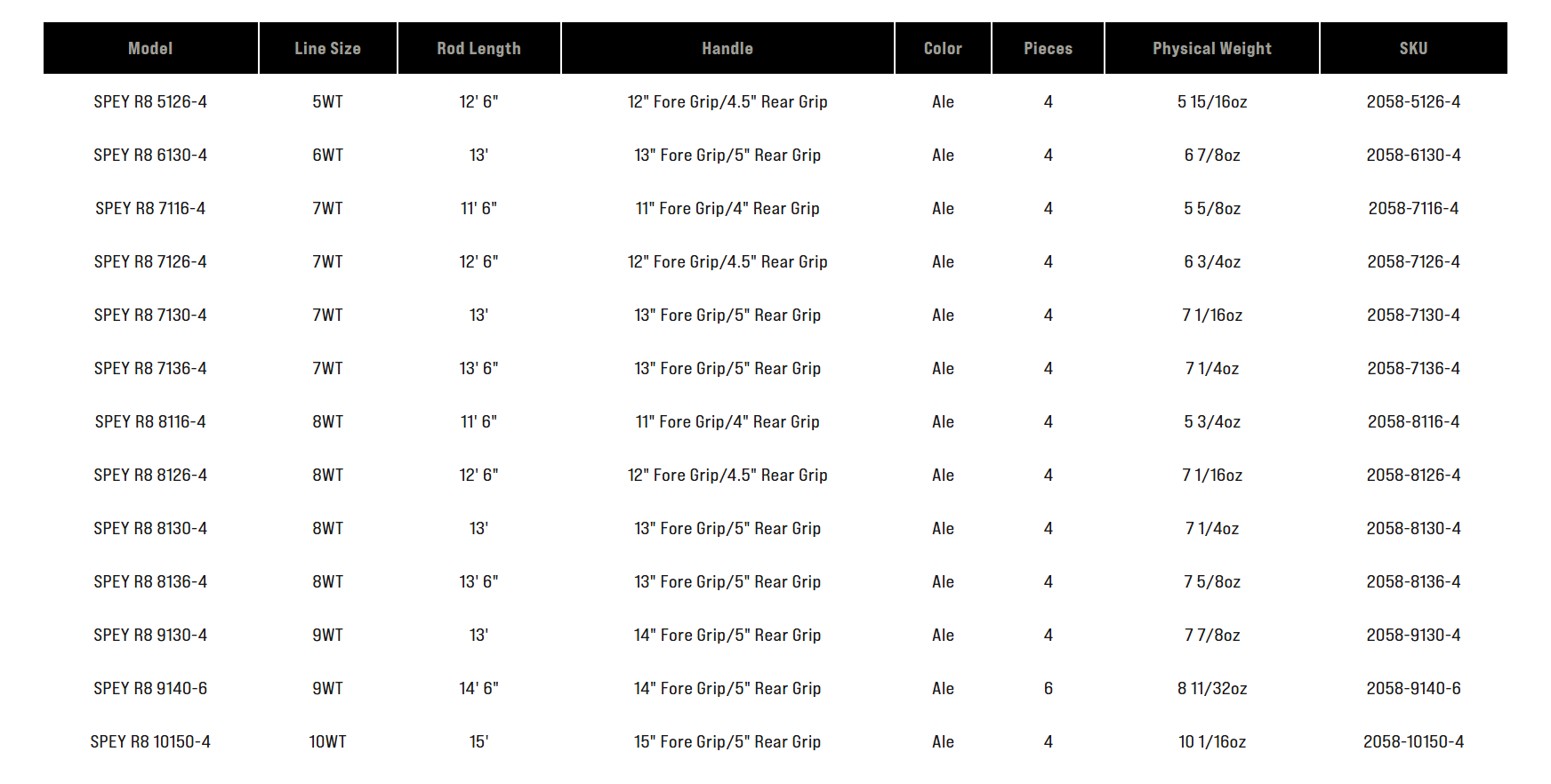This screenshot has width=1551, height=784.
Task: Select the SPEY R8 10150-4 model cell
Action: [x=150, y=742]
